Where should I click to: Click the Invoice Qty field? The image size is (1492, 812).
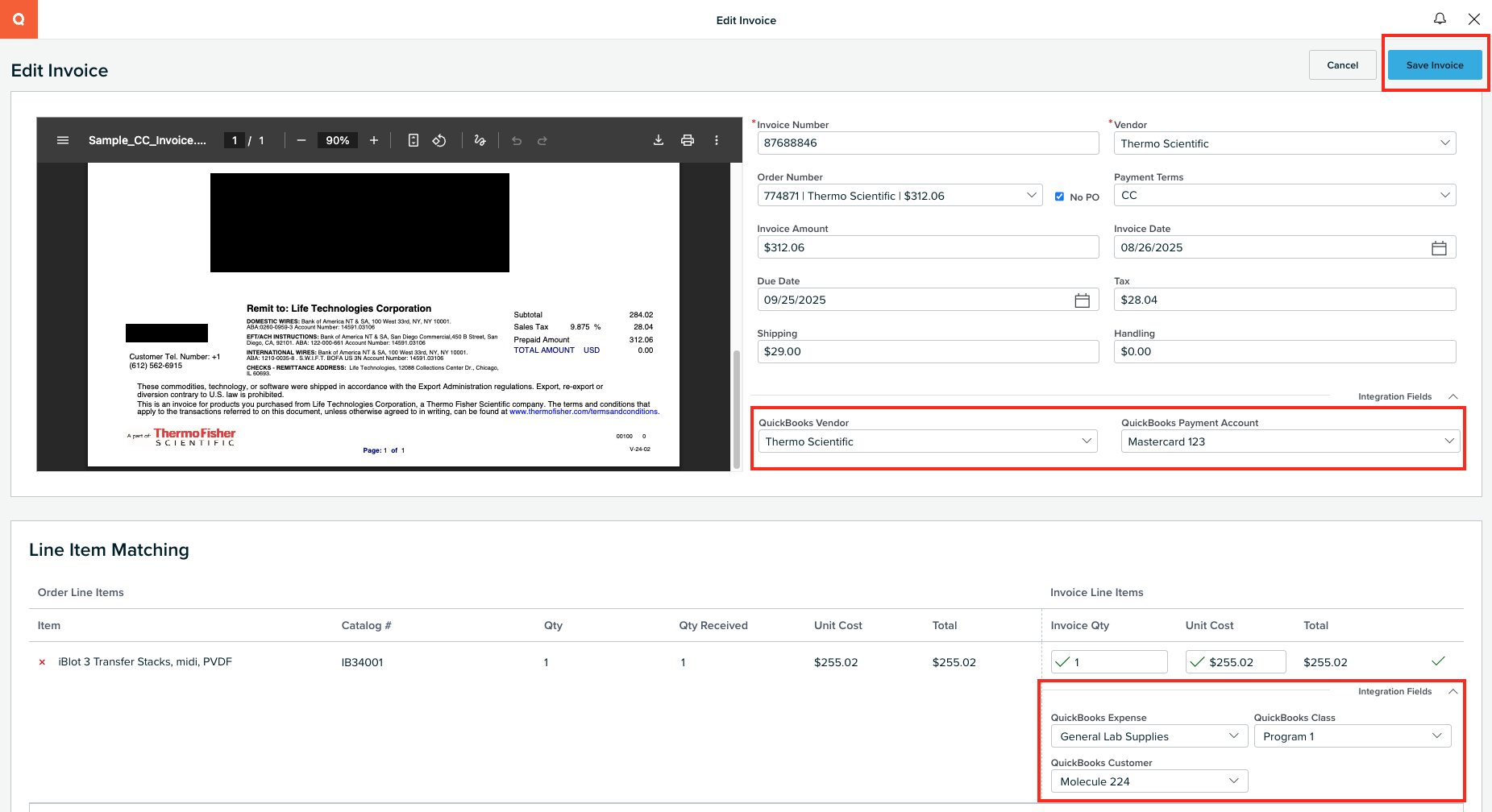click(x=1109, y=662)
